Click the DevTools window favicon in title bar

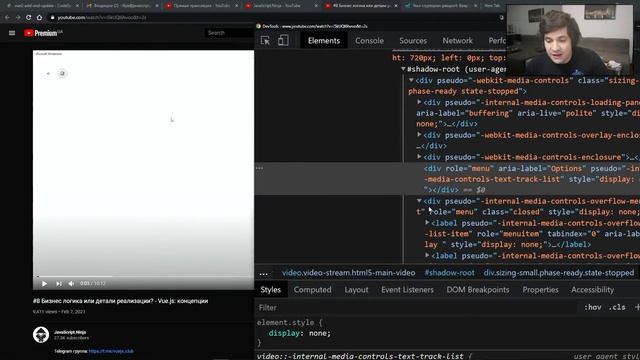258,26
